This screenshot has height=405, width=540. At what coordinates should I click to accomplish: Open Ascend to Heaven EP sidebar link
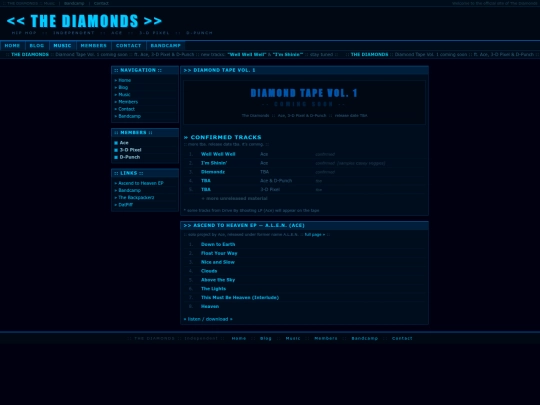click(141, 183)
